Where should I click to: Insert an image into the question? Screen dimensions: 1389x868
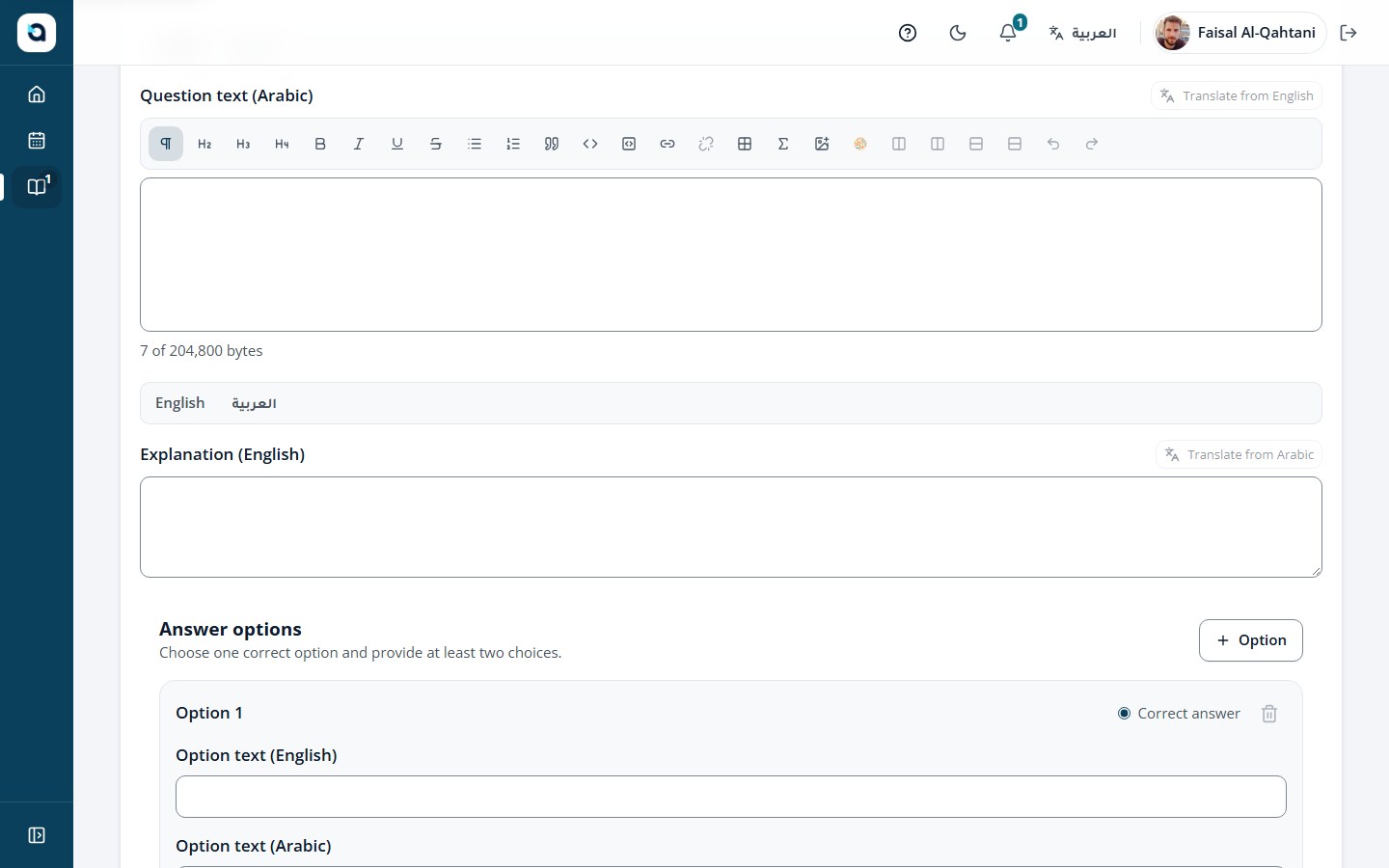822,144
